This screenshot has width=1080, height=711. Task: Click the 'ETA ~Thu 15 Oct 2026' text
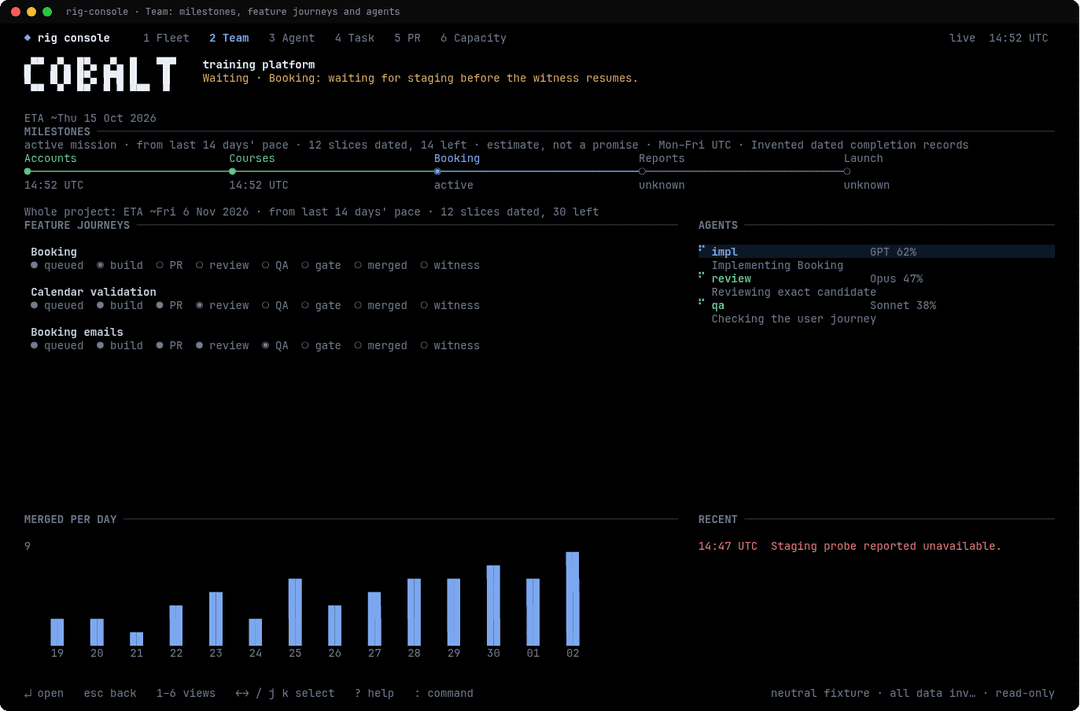click(x=90, y=118)
